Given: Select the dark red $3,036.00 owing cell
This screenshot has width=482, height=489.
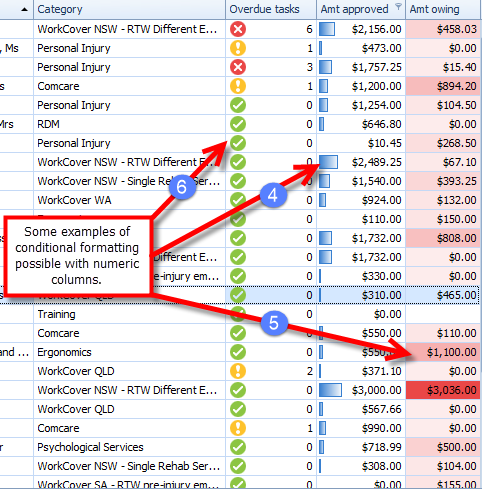Looking at the screenshot, I should [x=443, y=390].
